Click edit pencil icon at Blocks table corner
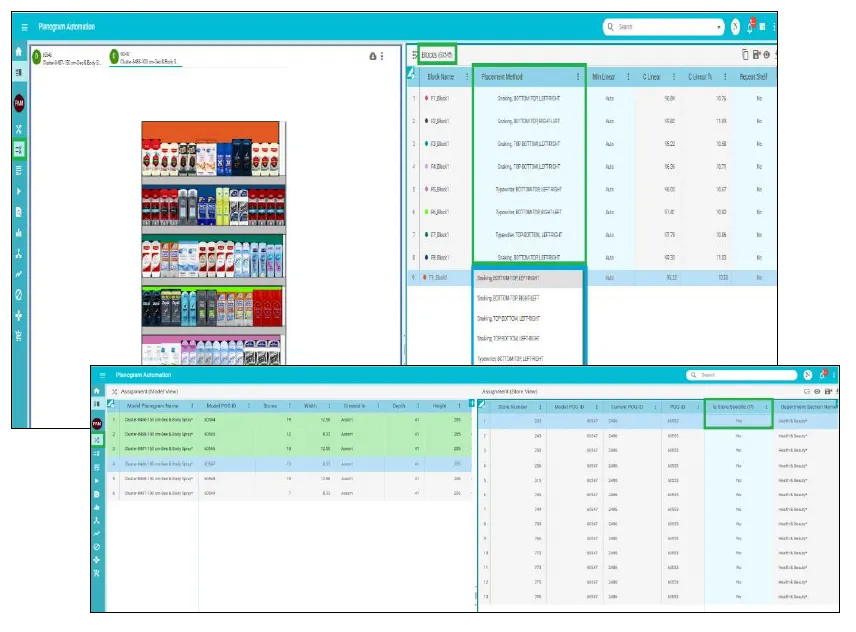856x632 pixels. (x=412, y=74)
